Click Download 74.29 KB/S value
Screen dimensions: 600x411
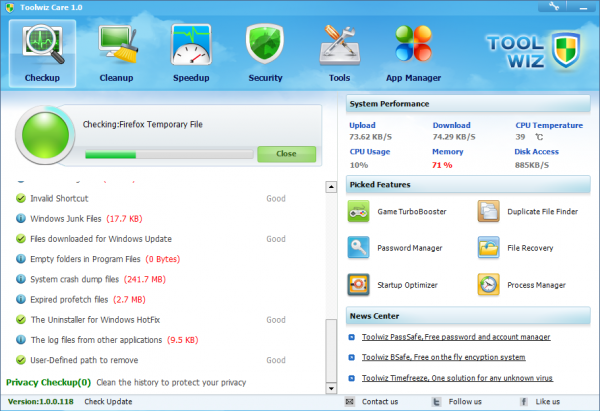454,137
